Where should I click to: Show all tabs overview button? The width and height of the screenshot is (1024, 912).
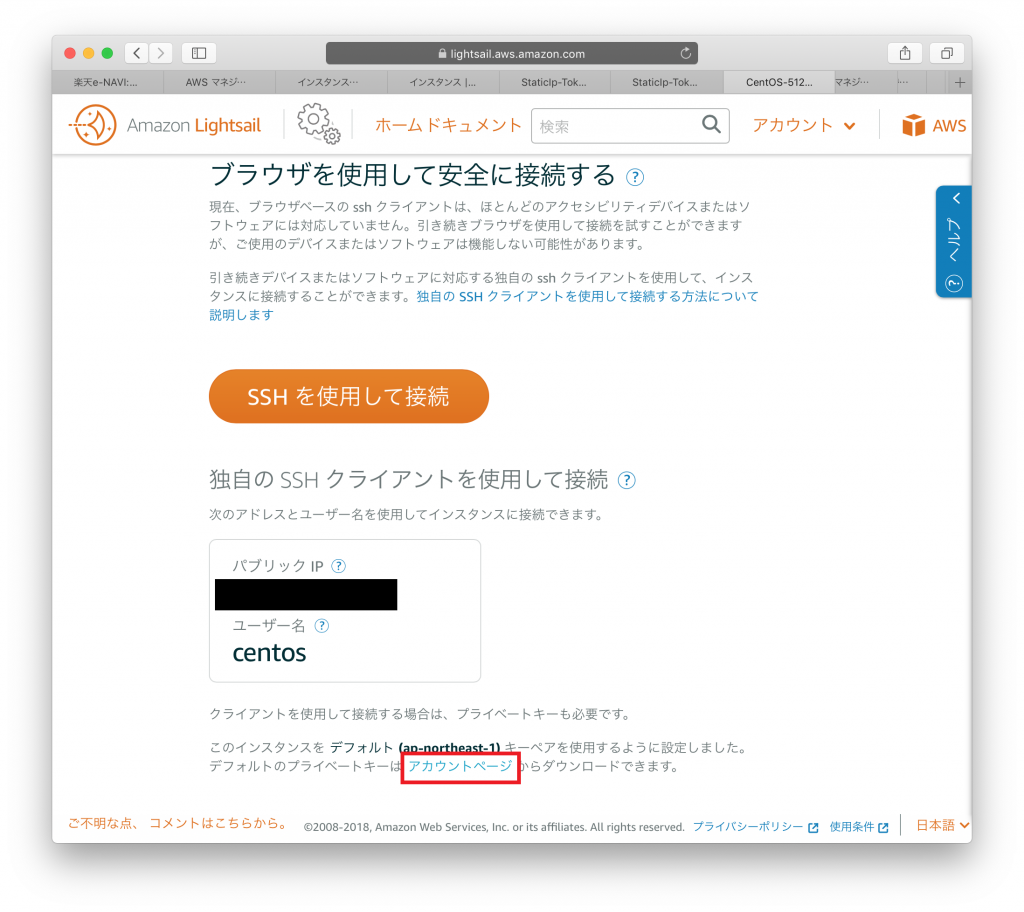click(947, 53)
